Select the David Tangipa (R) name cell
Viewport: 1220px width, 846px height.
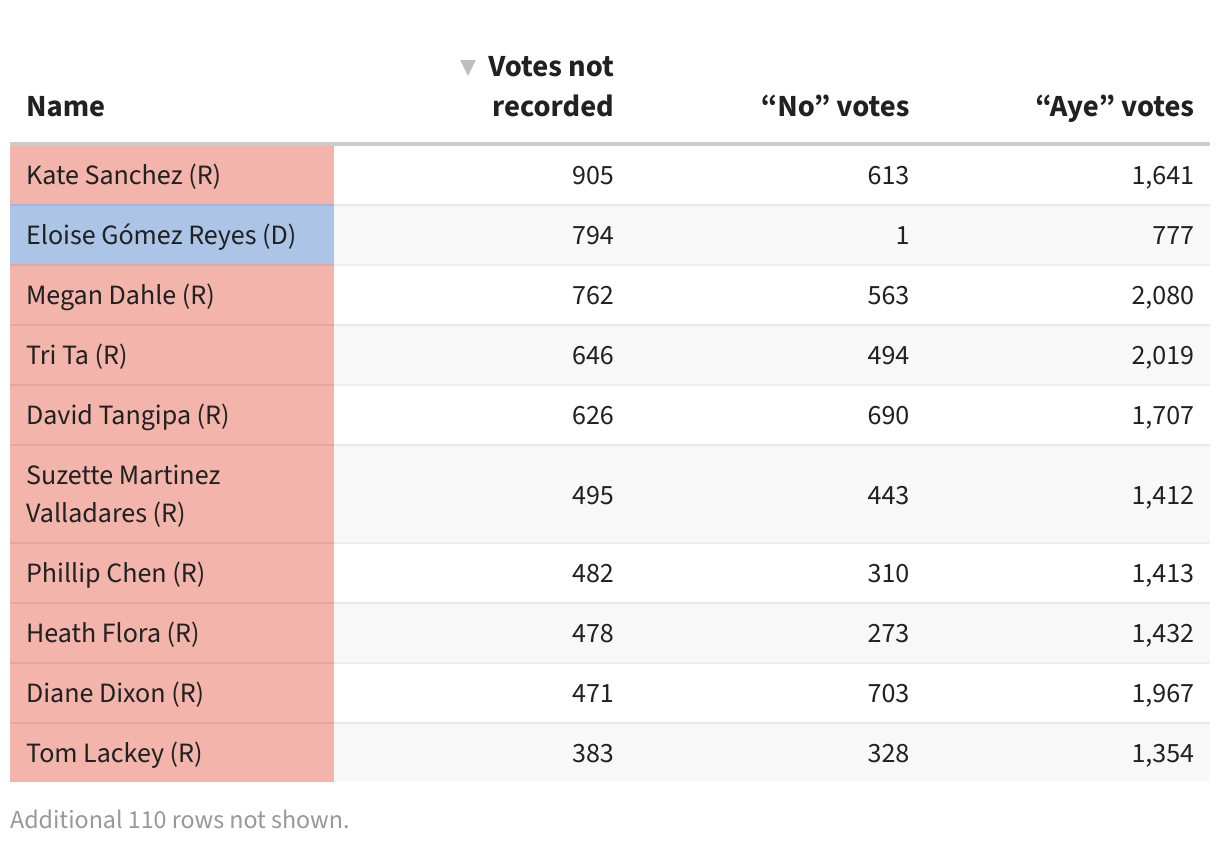click(x=128, y=415)
